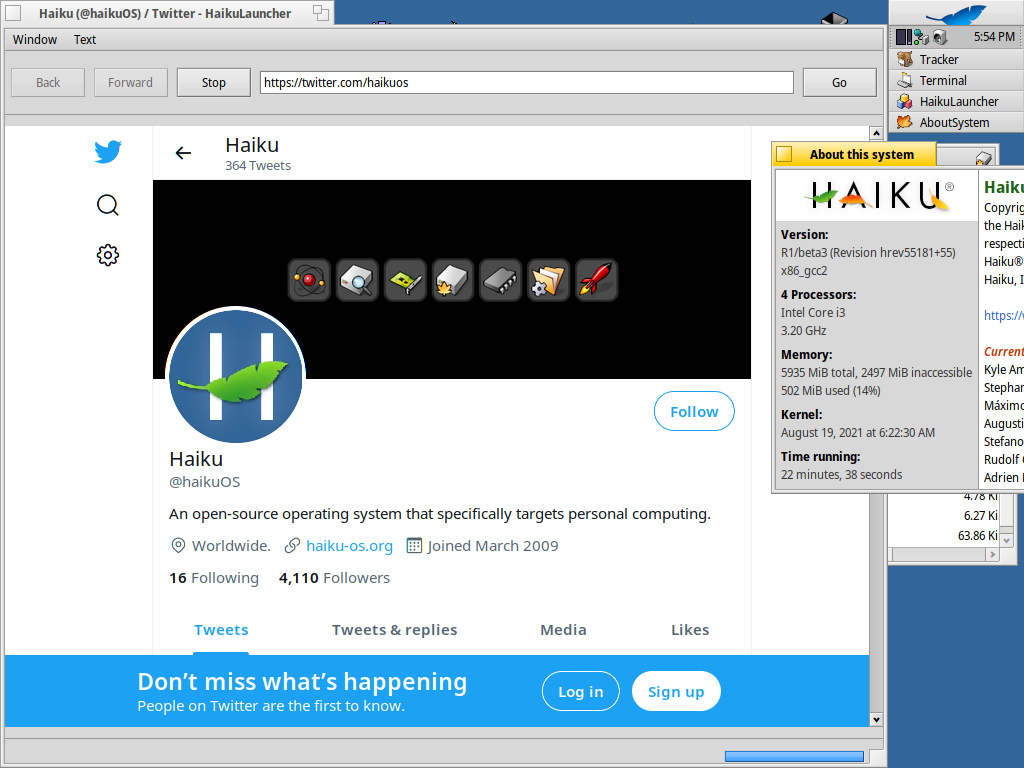Click the About this system title tab

coord(854,155)
